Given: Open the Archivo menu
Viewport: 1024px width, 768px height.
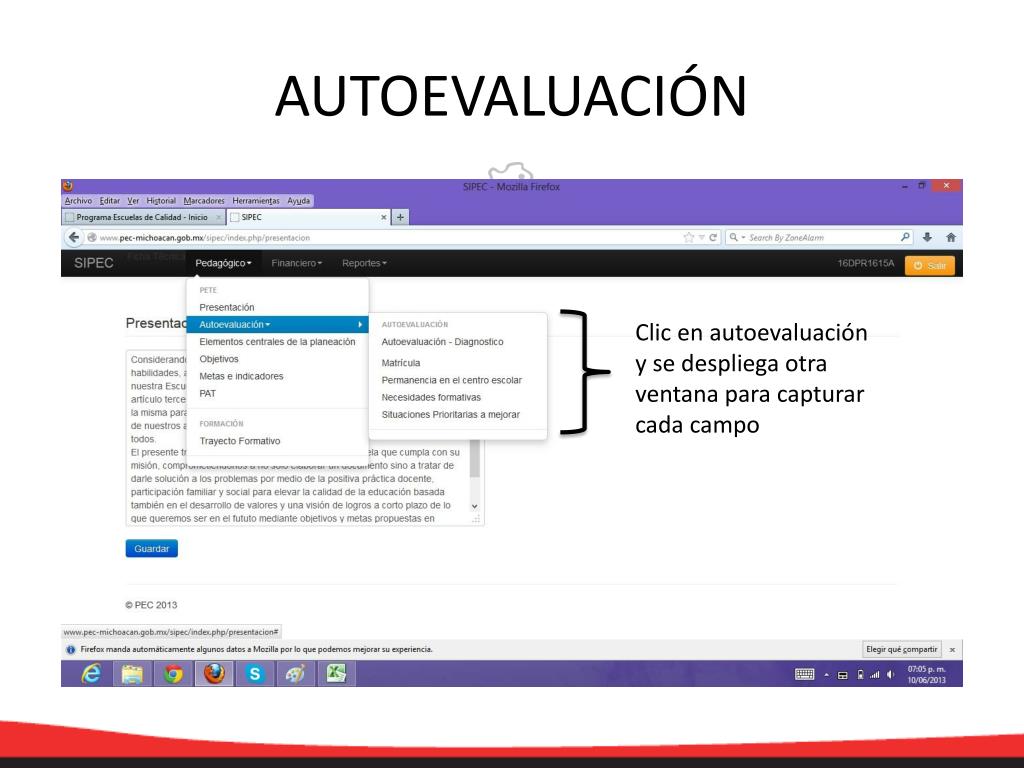Looking at the screenshot, I should (78, 200).
